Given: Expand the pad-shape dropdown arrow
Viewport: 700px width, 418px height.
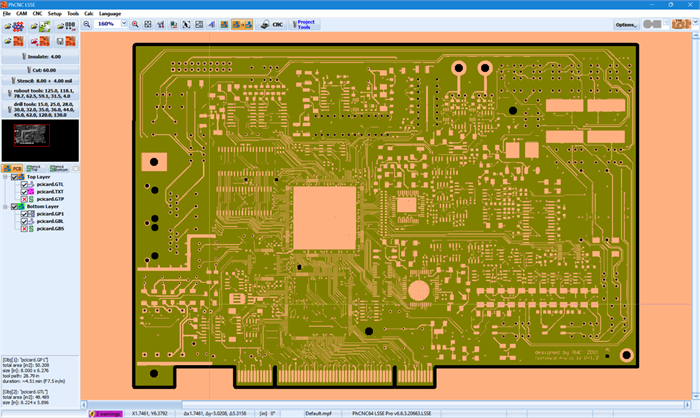Looking at the screenshot, I should click(x=666, y=22).
